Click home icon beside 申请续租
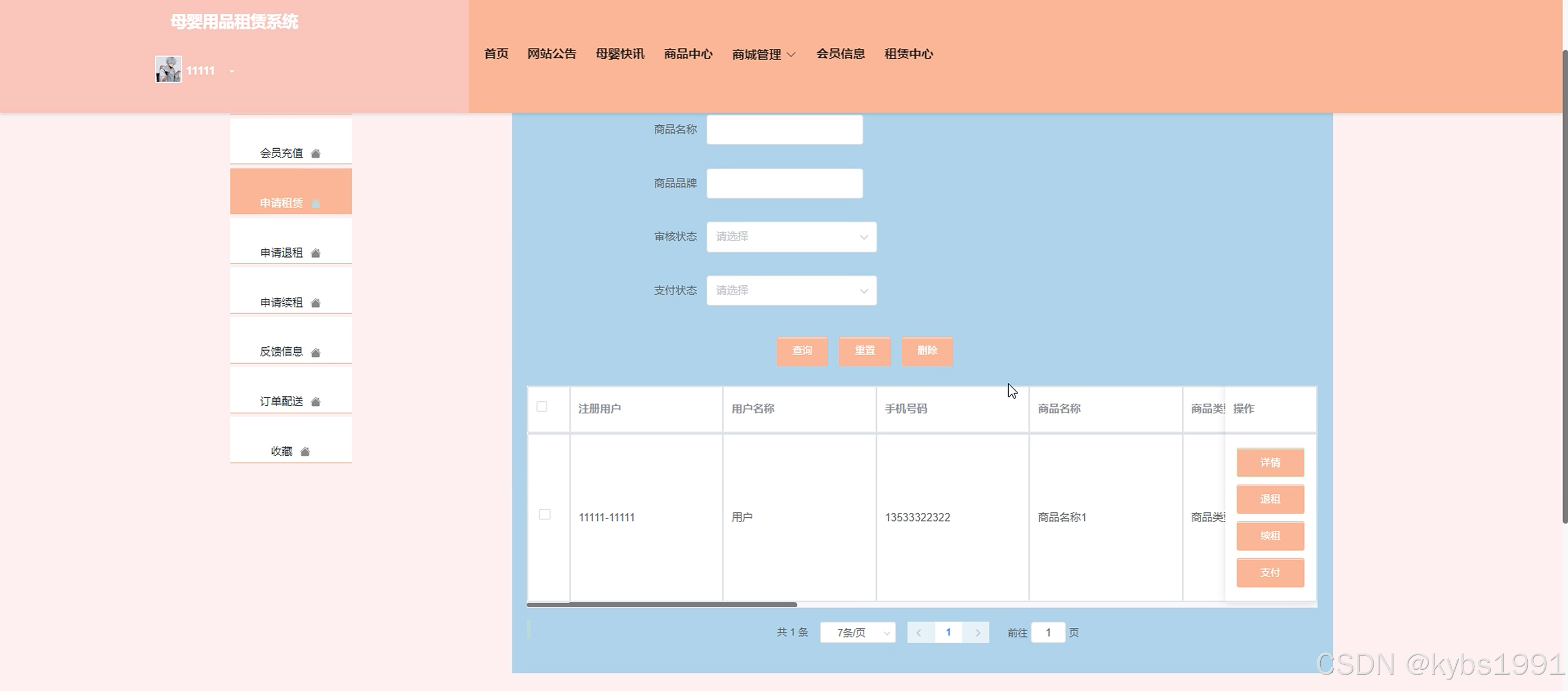1568x691 pixels. point(315,303)
